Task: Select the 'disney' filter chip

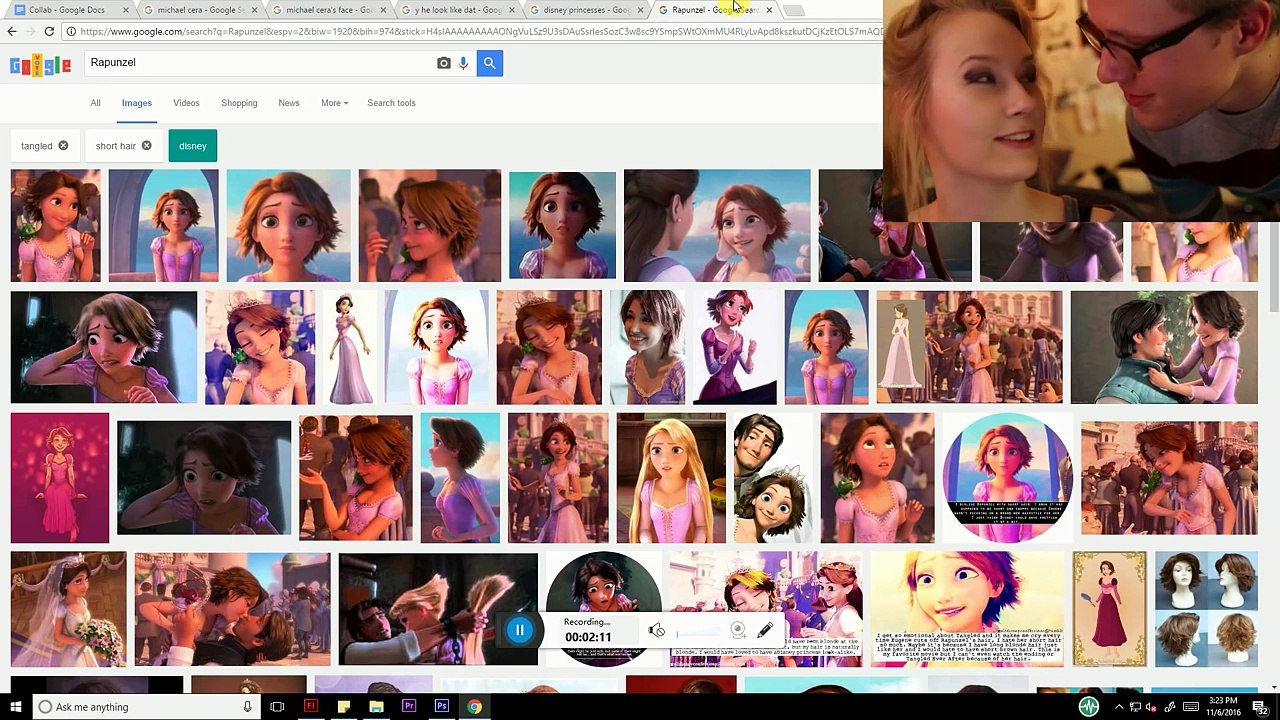Action: (193, 146)
